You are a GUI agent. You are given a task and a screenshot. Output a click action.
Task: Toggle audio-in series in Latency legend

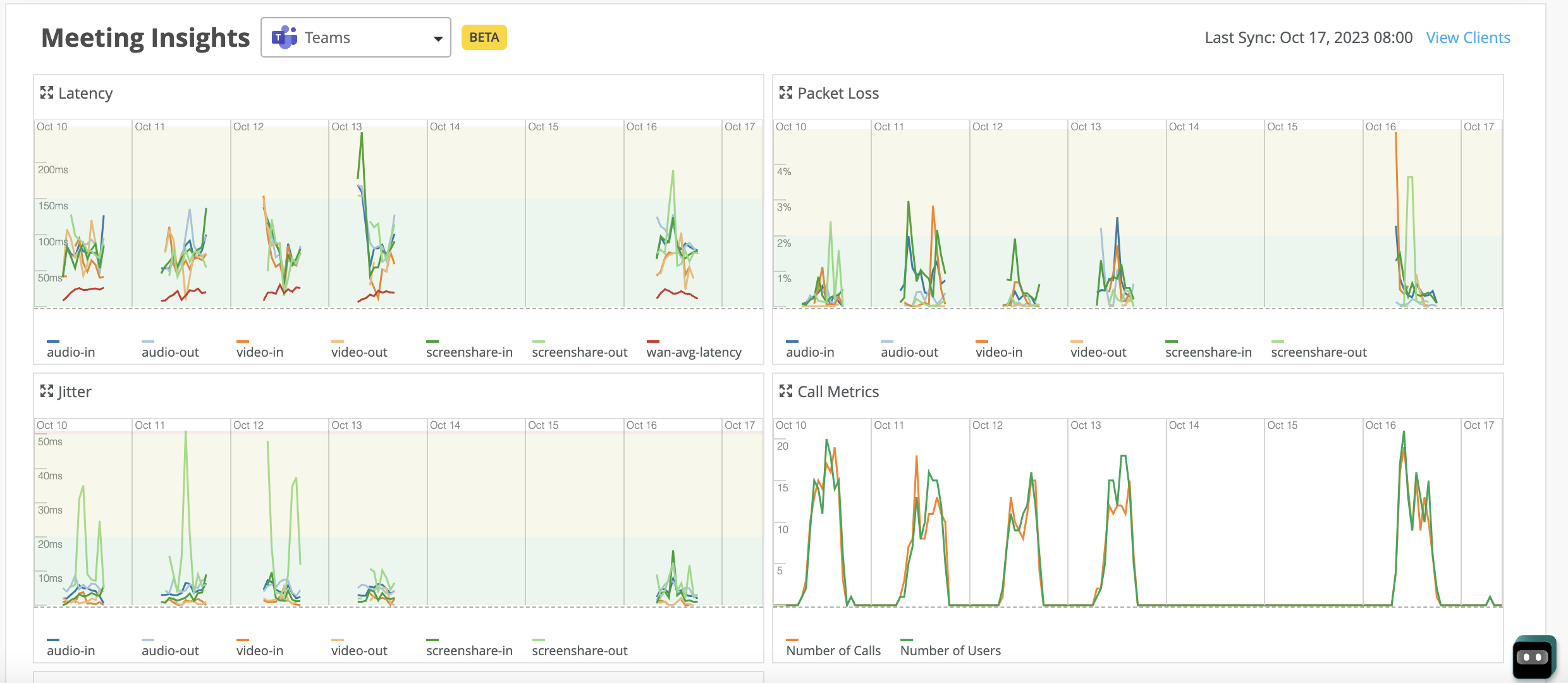click(x=71, y=352)
